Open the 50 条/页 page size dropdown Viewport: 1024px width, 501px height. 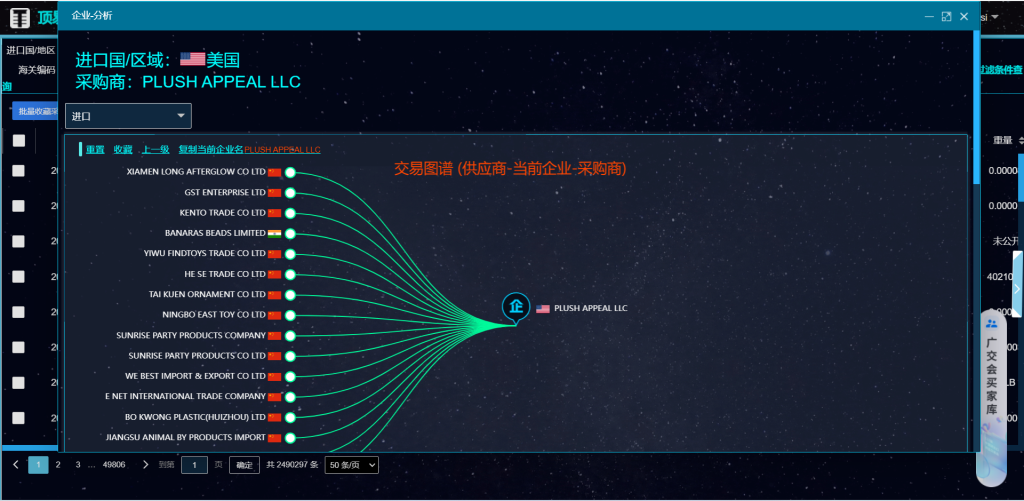352,465
